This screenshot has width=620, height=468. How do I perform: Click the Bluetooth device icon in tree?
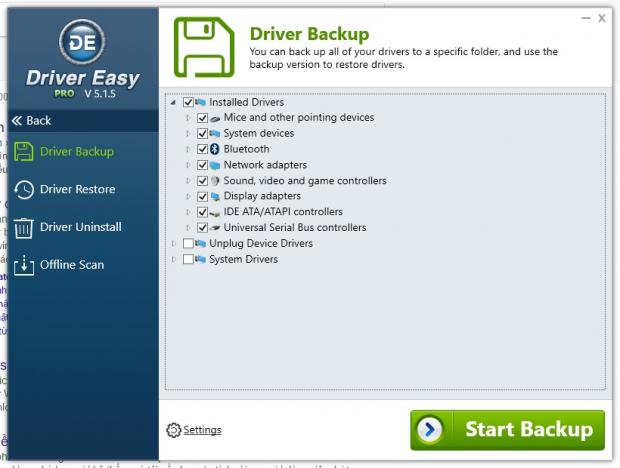pyautogui.click(x=215, y=149)
